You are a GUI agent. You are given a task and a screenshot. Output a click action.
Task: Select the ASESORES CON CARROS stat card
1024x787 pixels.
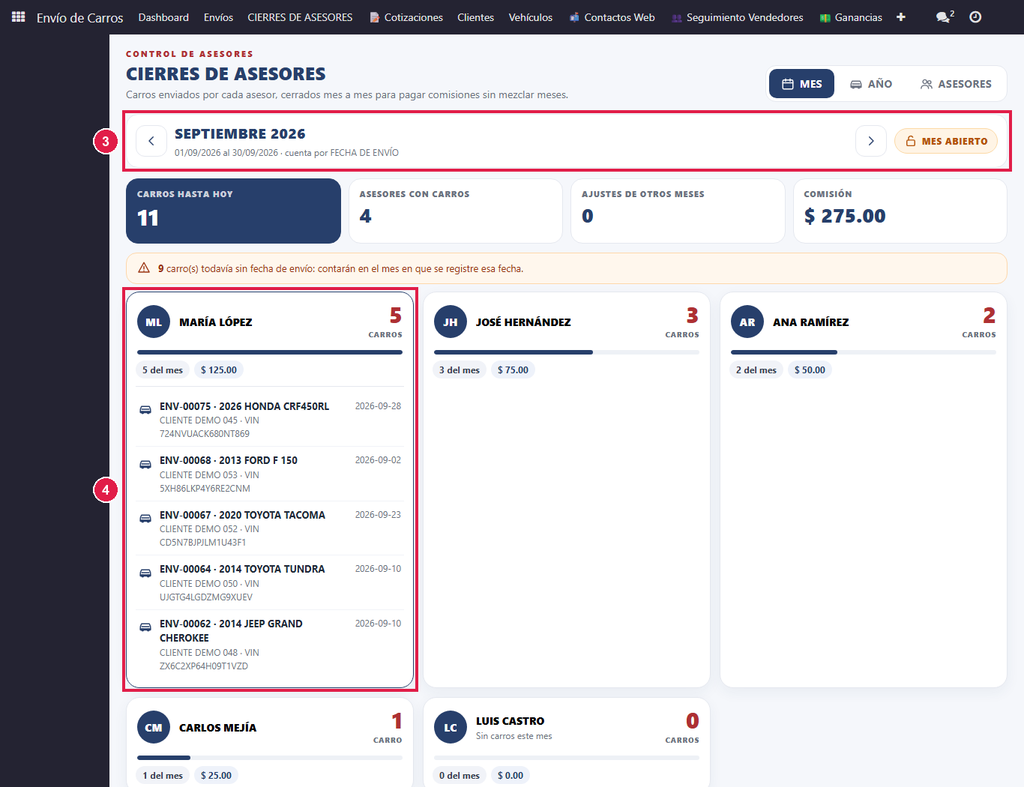[x=456, y=211]
